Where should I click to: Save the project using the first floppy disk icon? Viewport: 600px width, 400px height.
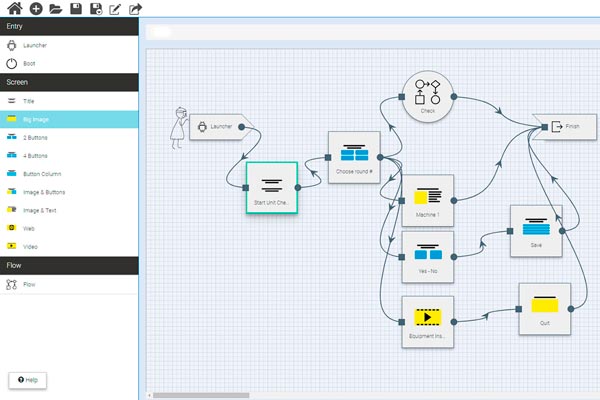coord(76,9)
